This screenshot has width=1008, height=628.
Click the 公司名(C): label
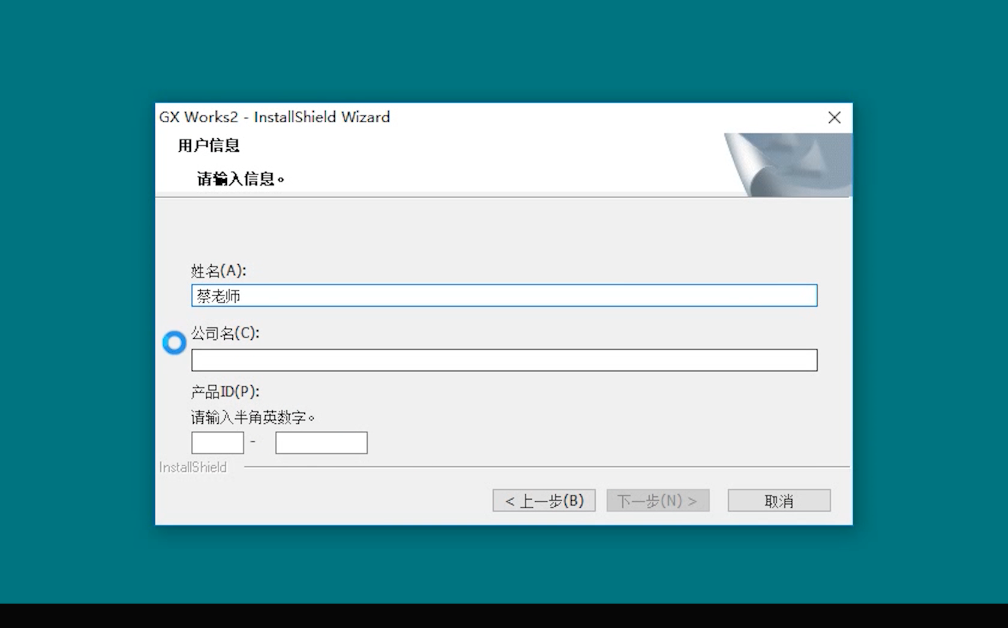tap(225, 333)
